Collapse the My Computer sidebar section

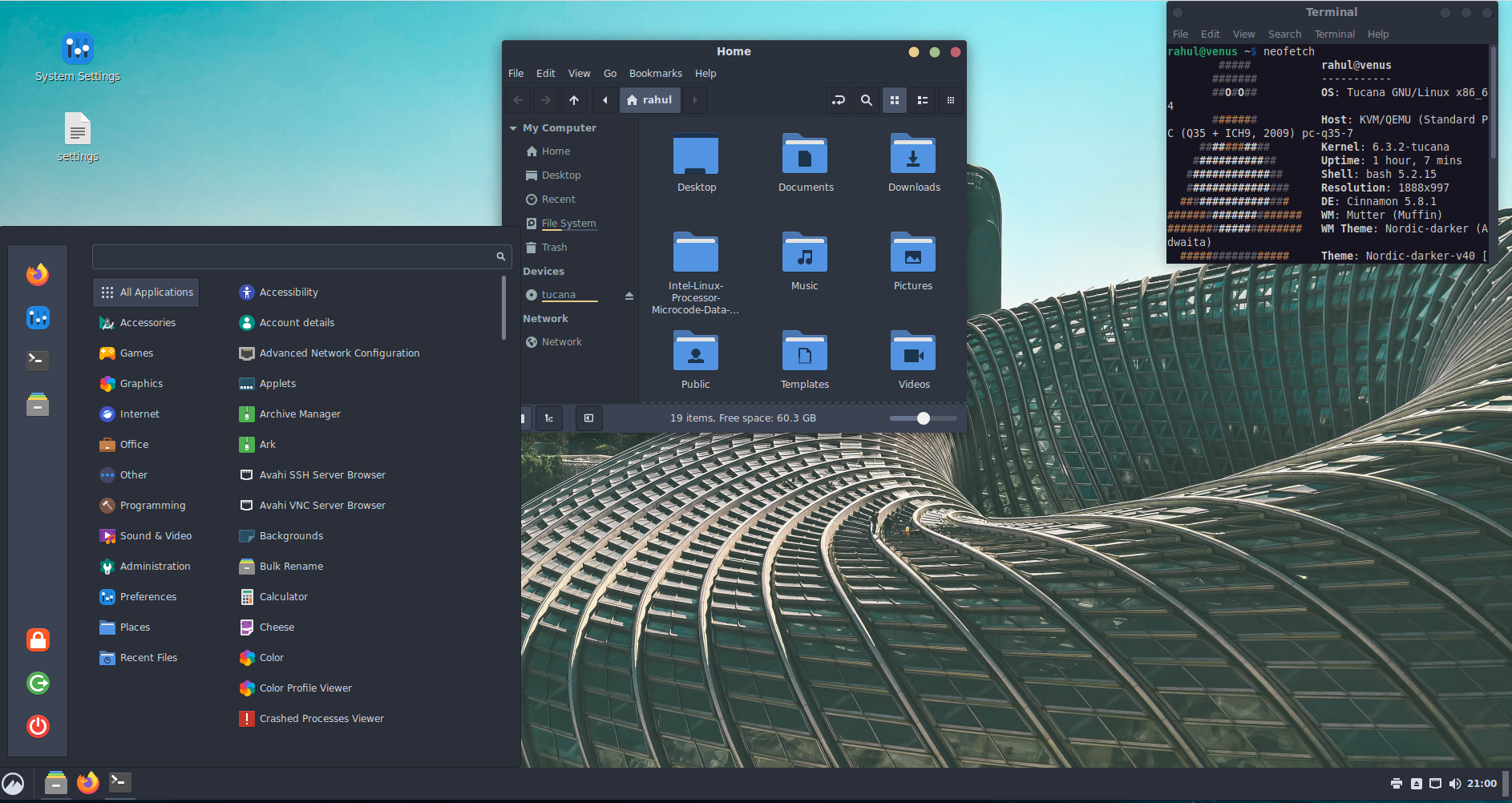point(513,128)
